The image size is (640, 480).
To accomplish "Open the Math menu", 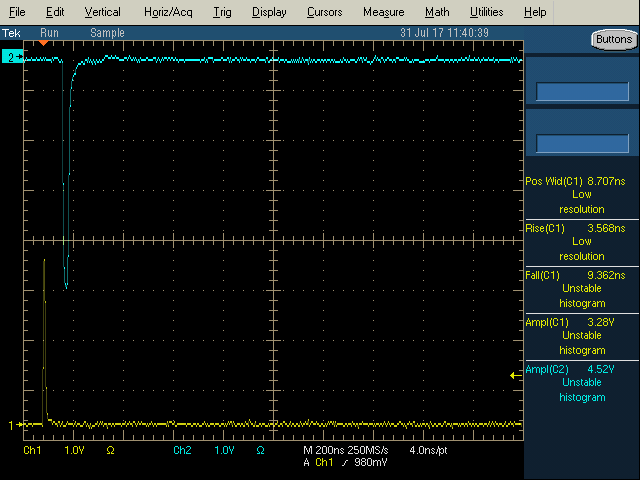I will click(437, 12).
